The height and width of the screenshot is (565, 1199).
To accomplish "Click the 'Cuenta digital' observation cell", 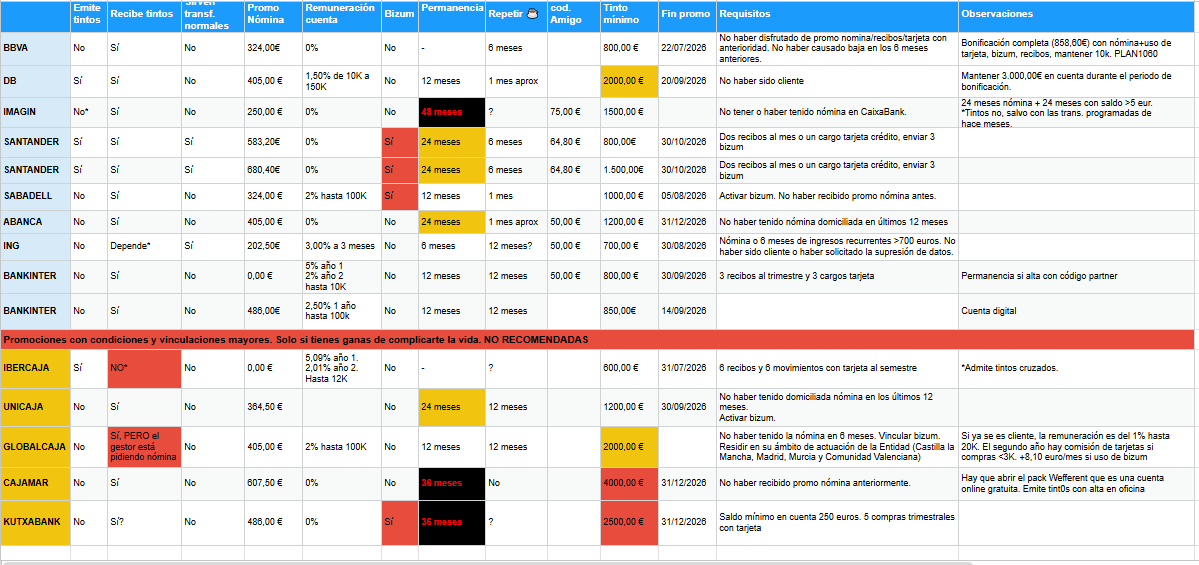I will point(1076,311).
